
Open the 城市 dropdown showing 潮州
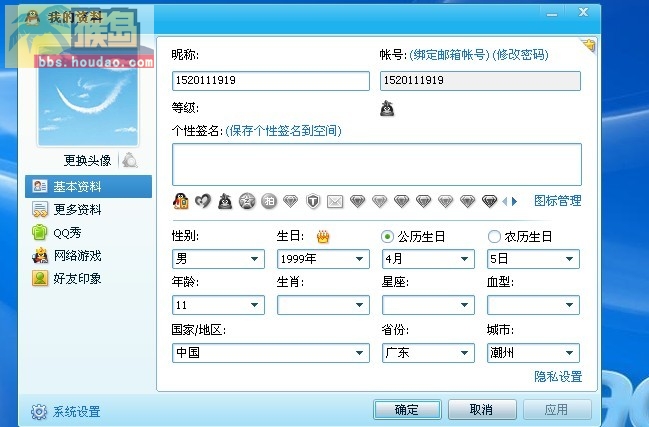[x=533, y=353]
